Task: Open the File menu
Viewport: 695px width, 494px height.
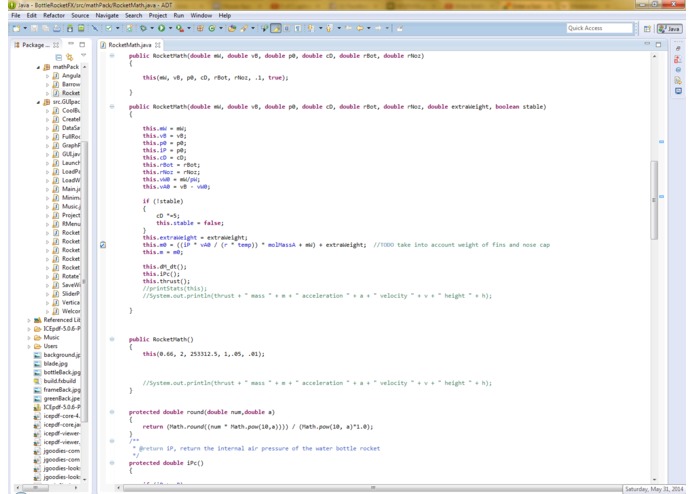Action: point(16,16)
